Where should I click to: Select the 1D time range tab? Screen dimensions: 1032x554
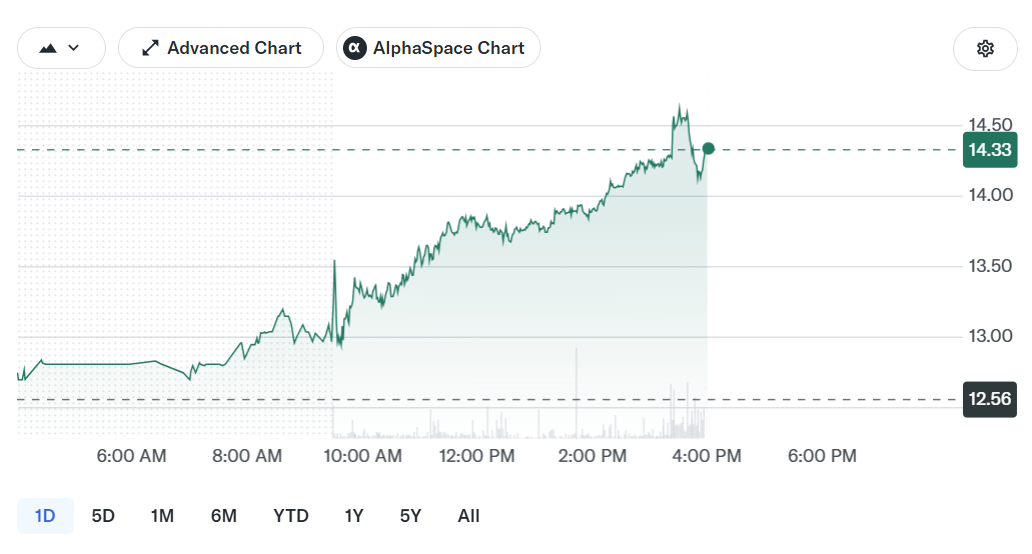coord(45,516)
